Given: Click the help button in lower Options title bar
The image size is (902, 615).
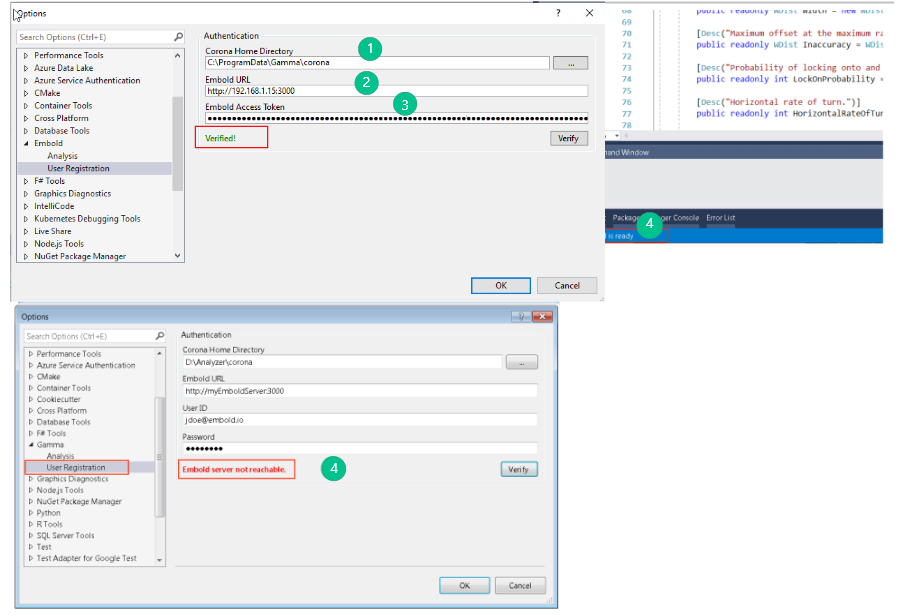Looking at the screenshot, I should (x=521, y=316).
